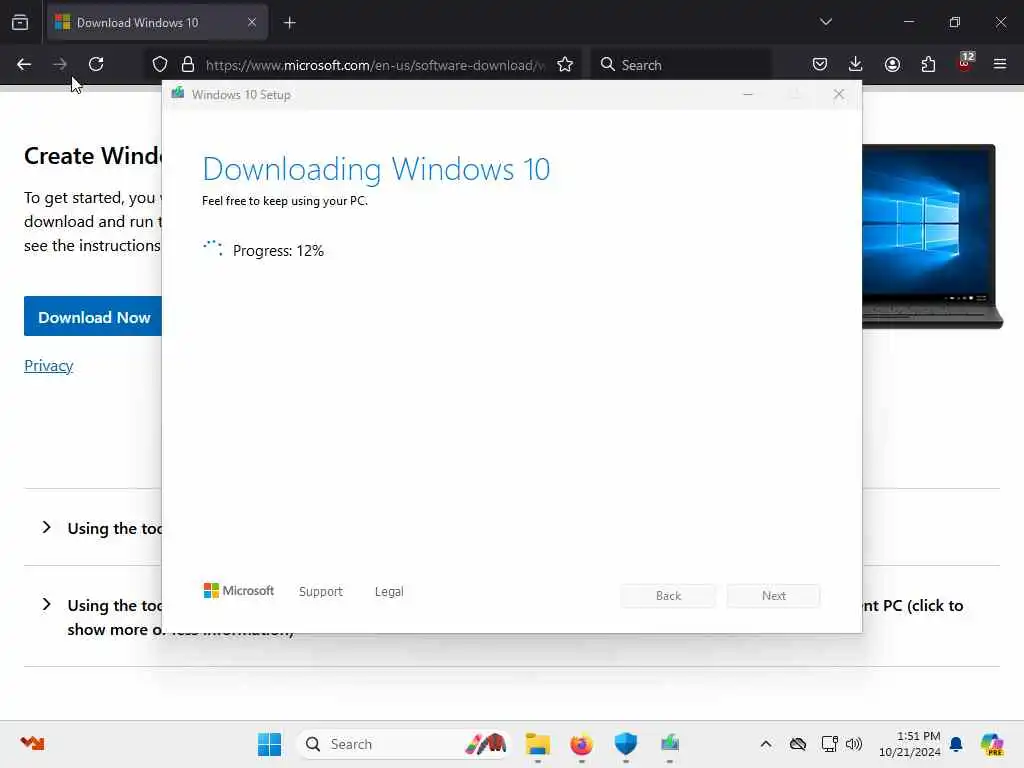Image resolution: width=1024 pixels, height=768 pixels.
Task: Click the laptop image on the webpage
Action: click(933, 236)
